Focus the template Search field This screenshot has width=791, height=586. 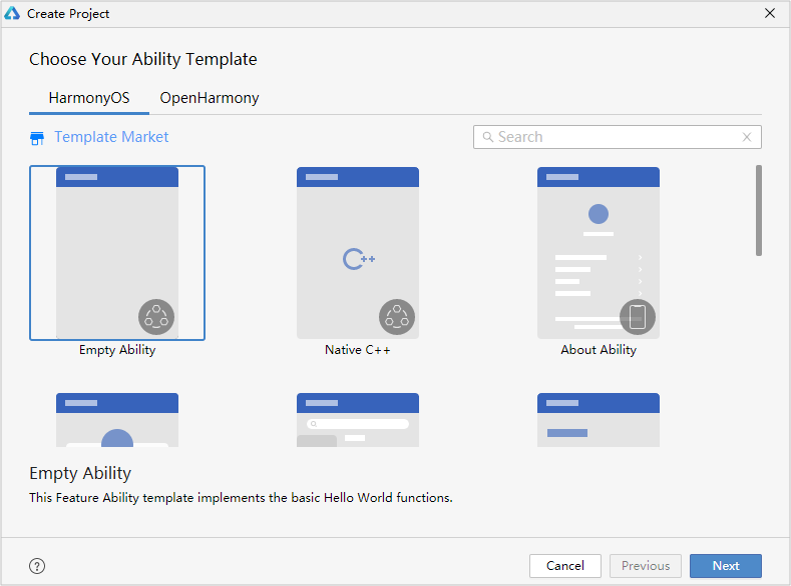[x=615, y=137]
